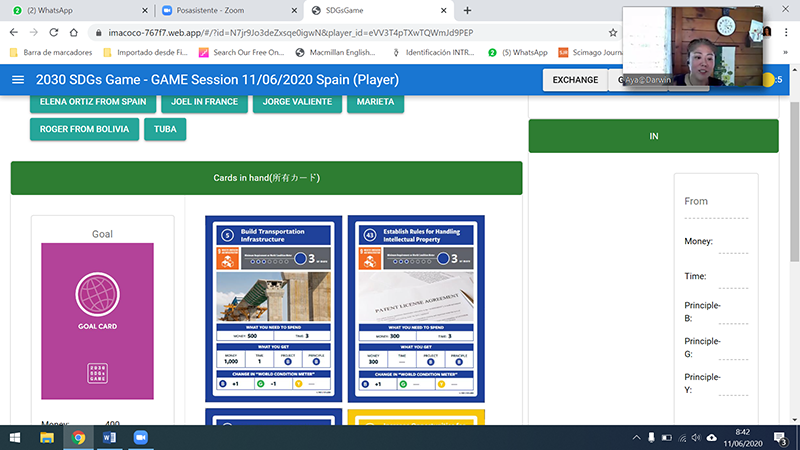The width and height of the screenshot is (800, 450).
Task: Go forward in browser history
Action: [x=34, y=32]
